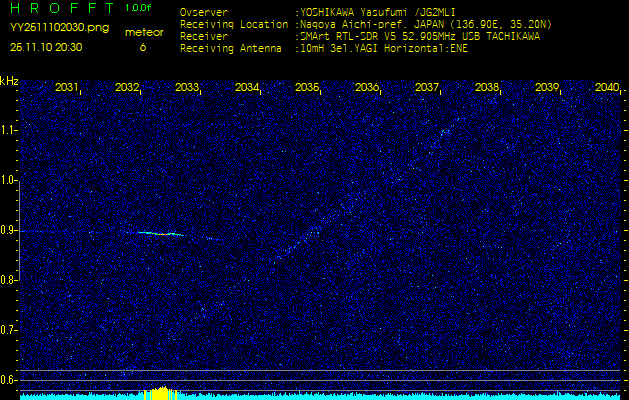629x400 pixels.
Task: Click the kHz axis unit label
Action: coord(9,81)
